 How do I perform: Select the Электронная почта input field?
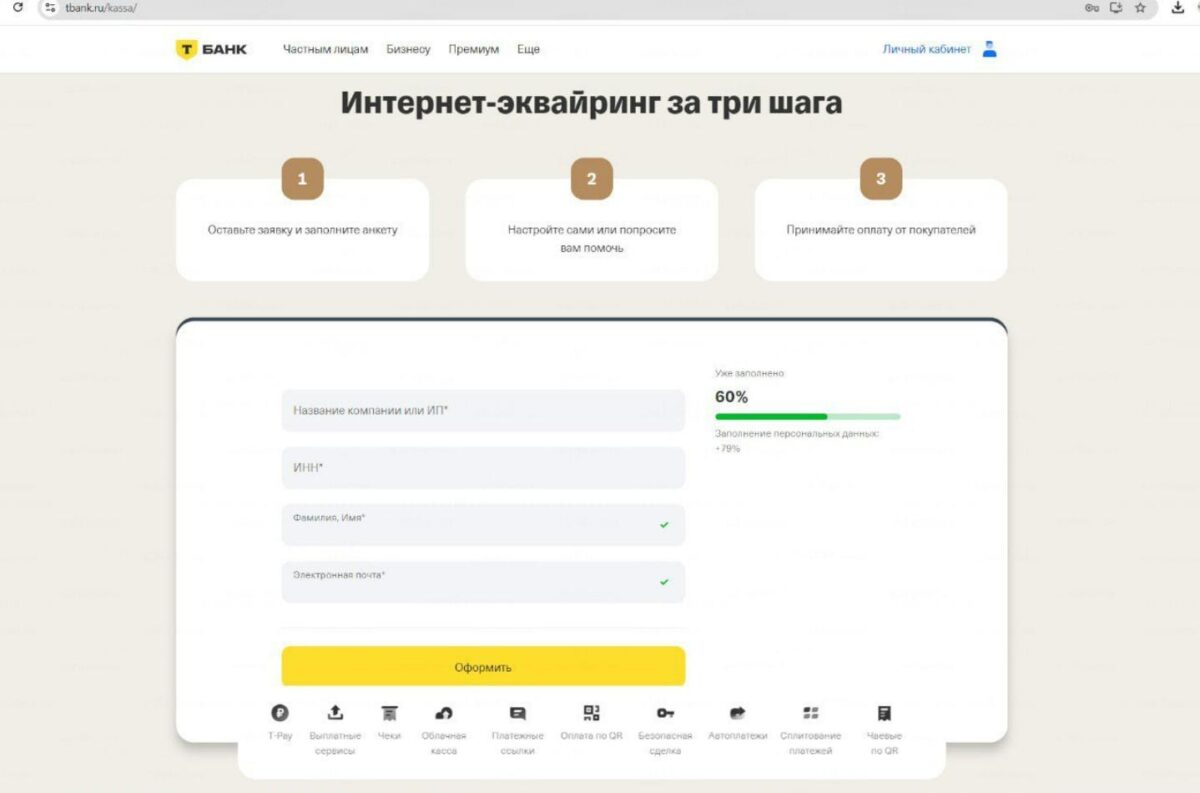(x=483, y=582)
